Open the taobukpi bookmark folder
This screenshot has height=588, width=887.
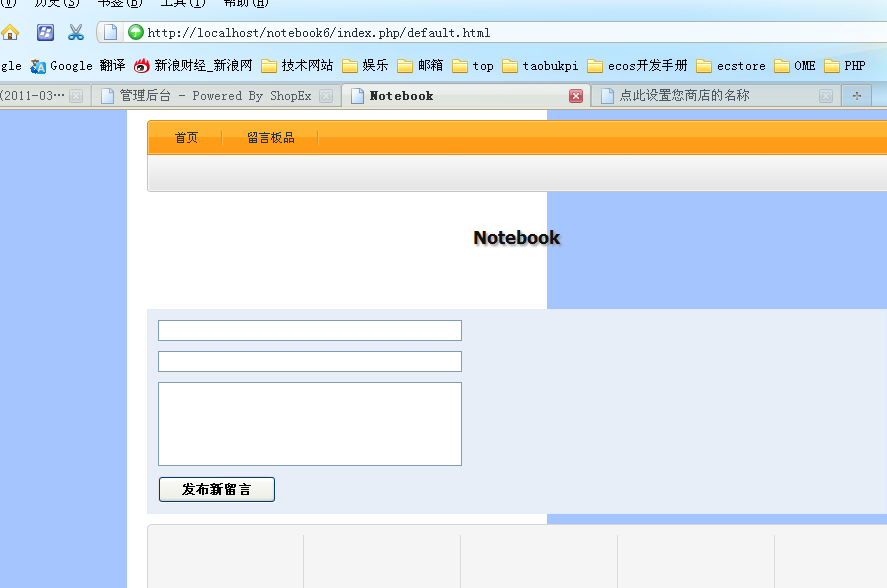click(540, 66)
